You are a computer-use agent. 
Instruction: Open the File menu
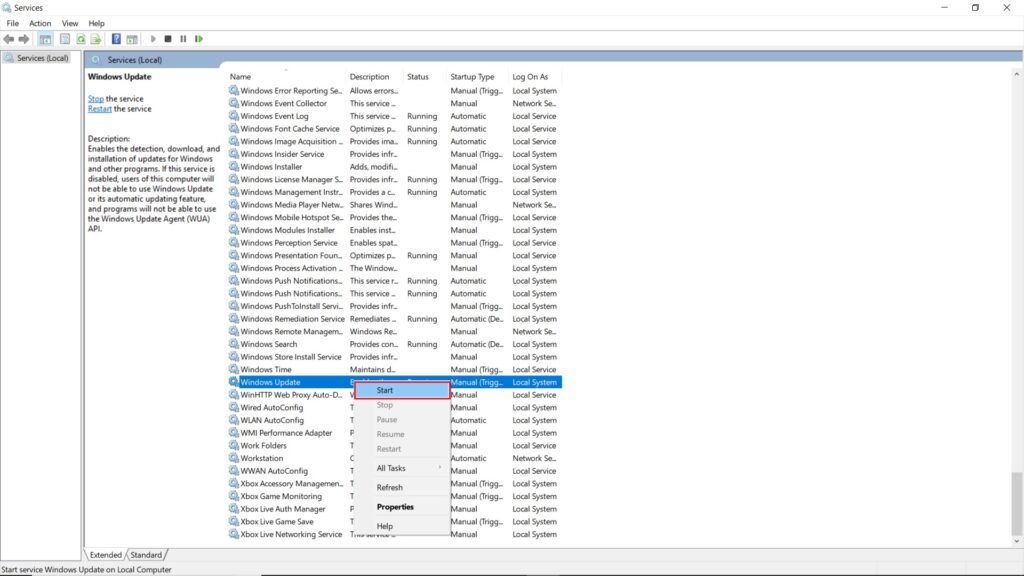(12, 23)
